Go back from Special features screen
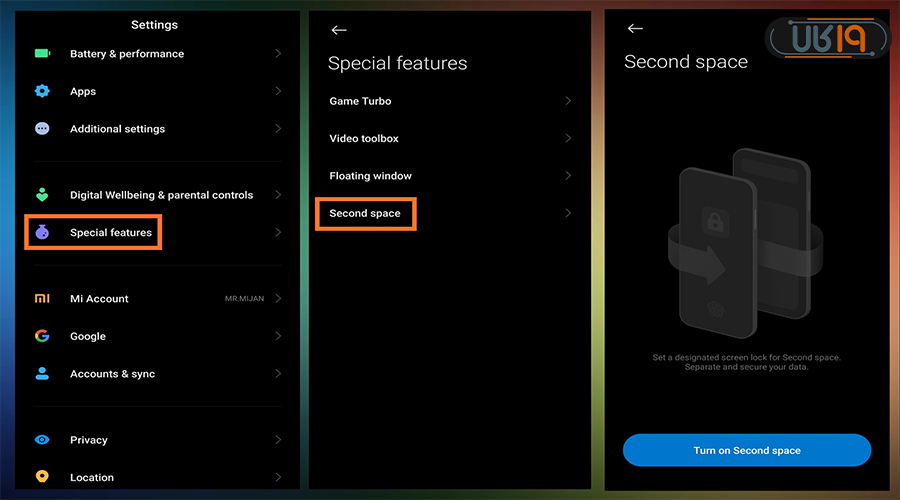The image size is (900, 500). (x=339, y=30)
